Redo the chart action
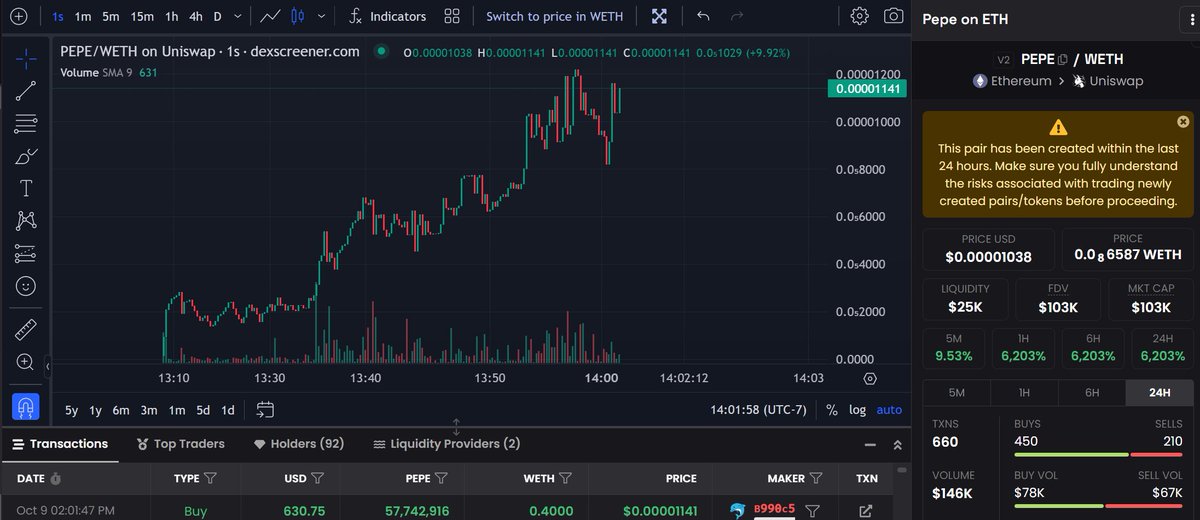The height and width of the screenshot is (520, 1200). pyautogui.click(x=737, y=16)
